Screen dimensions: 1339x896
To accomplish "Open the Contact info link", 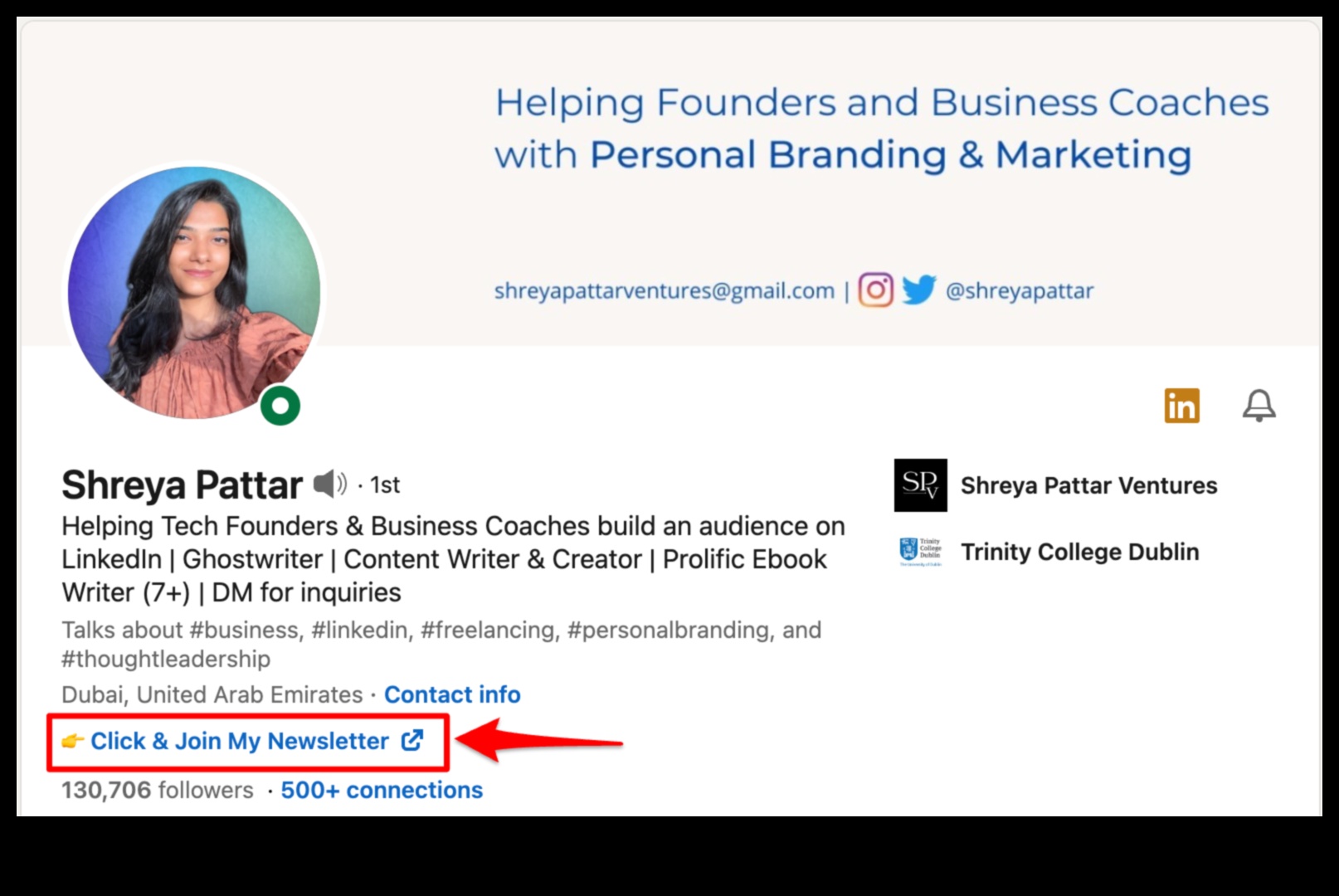I will click(452, 694).
